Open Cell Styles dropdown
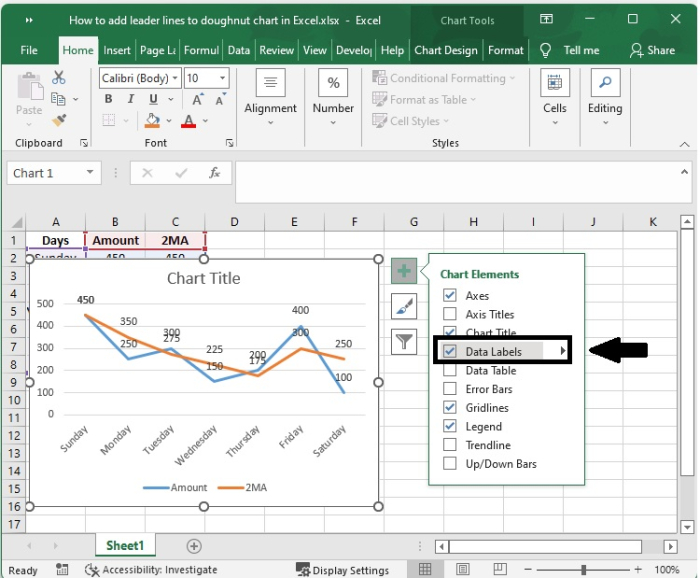700x578 pixels. pos(411,121)
